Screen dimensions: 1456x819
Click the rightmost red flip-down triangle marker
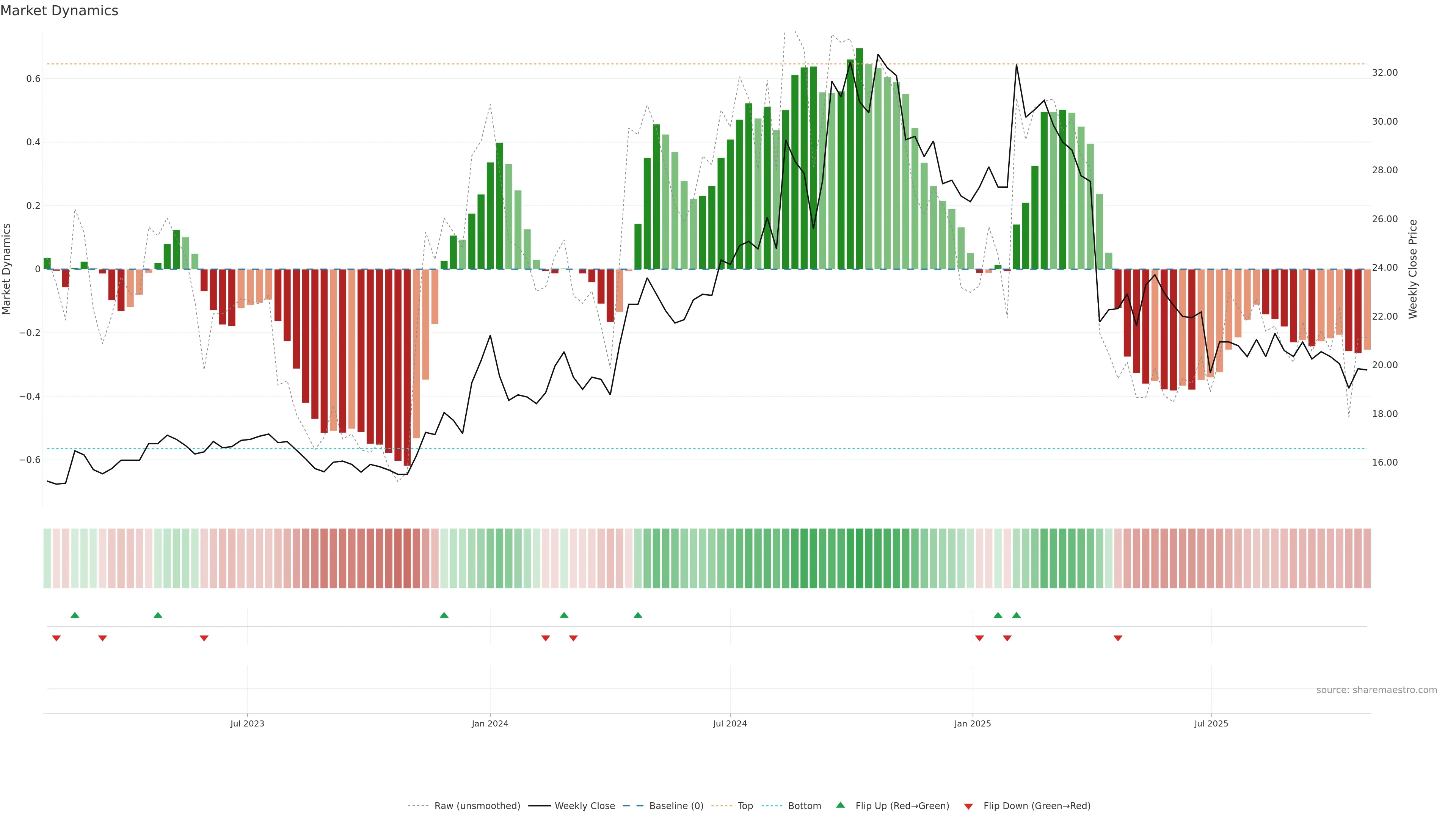coord(1117,638)
